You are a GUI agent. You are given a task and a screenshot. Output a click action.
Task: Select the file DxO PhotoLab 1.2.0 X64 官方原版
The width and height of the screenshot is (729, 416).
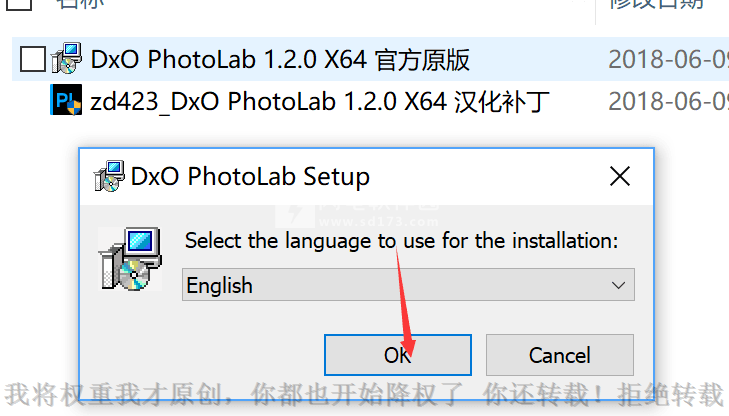coord(280,59)
